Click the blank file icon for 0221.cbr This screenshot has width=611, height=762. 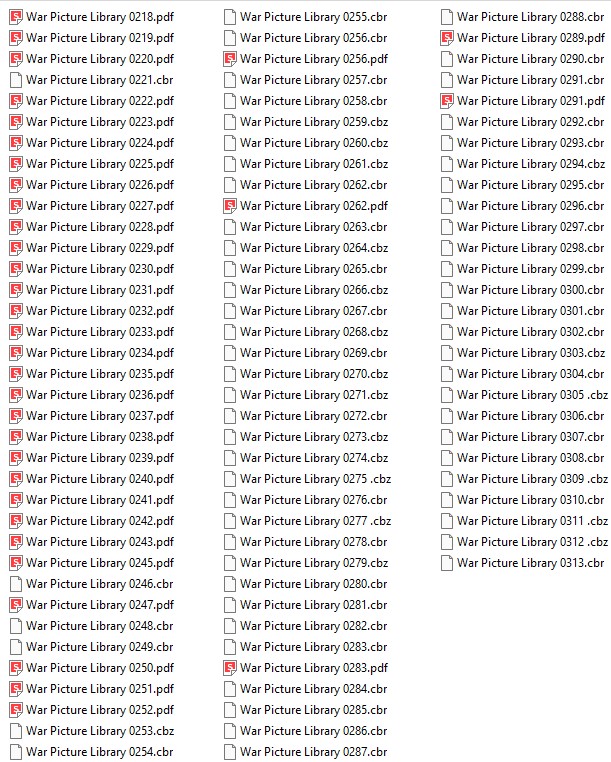[x=16, y=80]
